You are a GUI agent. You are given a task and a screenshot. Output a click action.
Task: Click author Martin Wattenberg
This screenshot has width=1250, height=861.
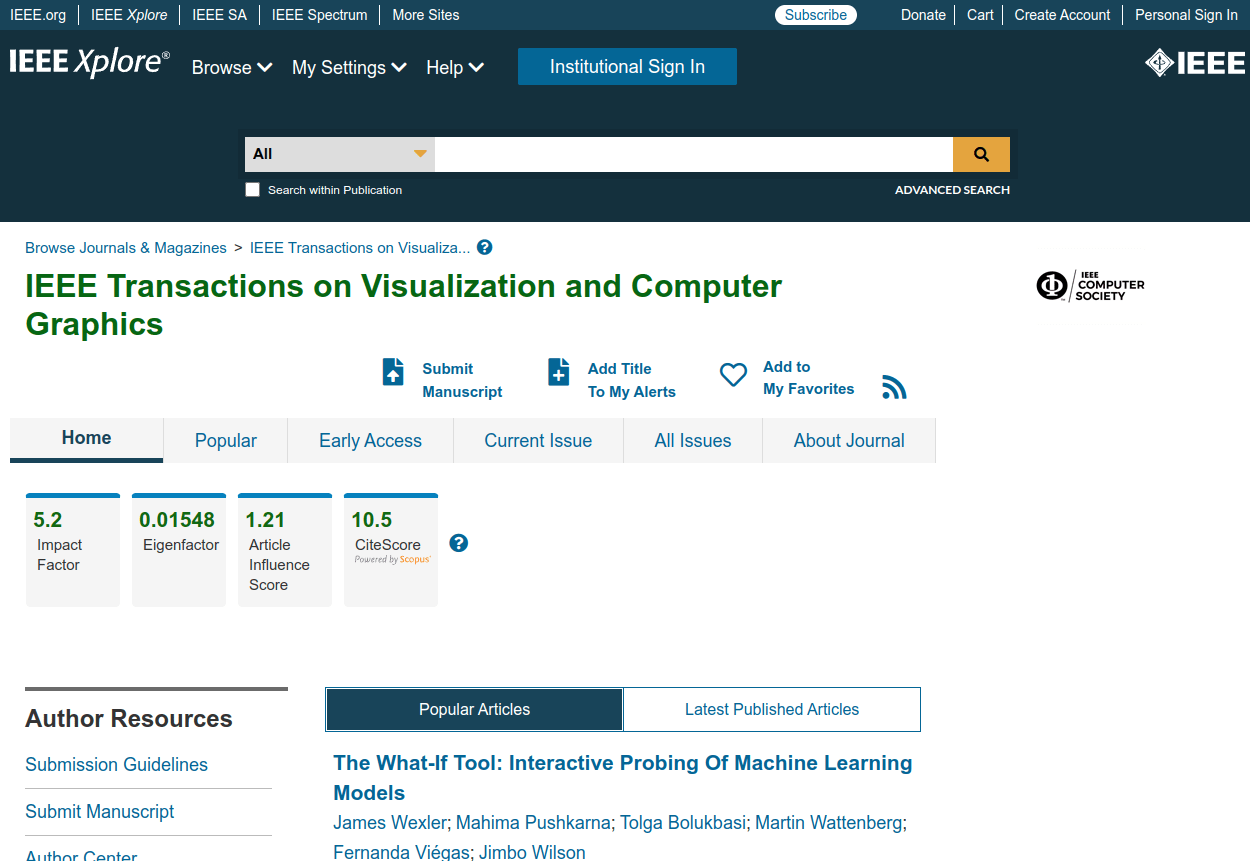coord(829,823)
